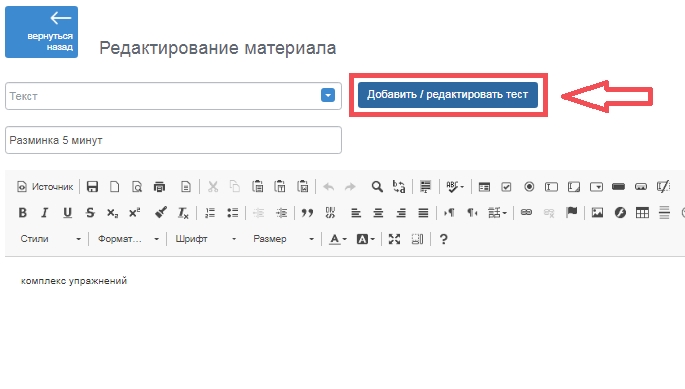Click the Remove format icon
The height and width of the screenshot is (389, 685).
point(183,213)
